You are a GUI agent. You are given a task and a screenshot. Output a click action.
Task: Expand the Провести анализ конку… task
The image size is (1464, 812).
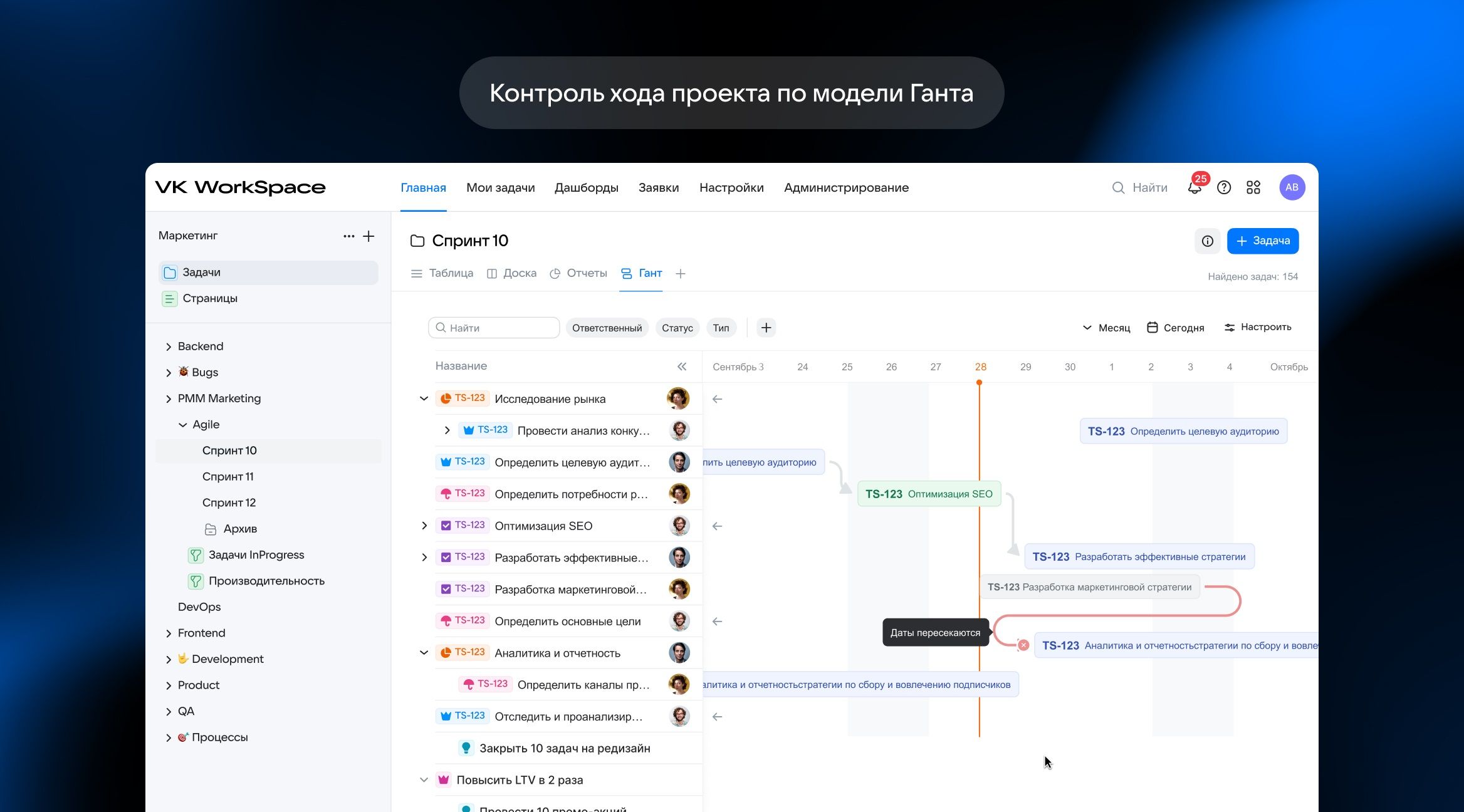[447, 430]
